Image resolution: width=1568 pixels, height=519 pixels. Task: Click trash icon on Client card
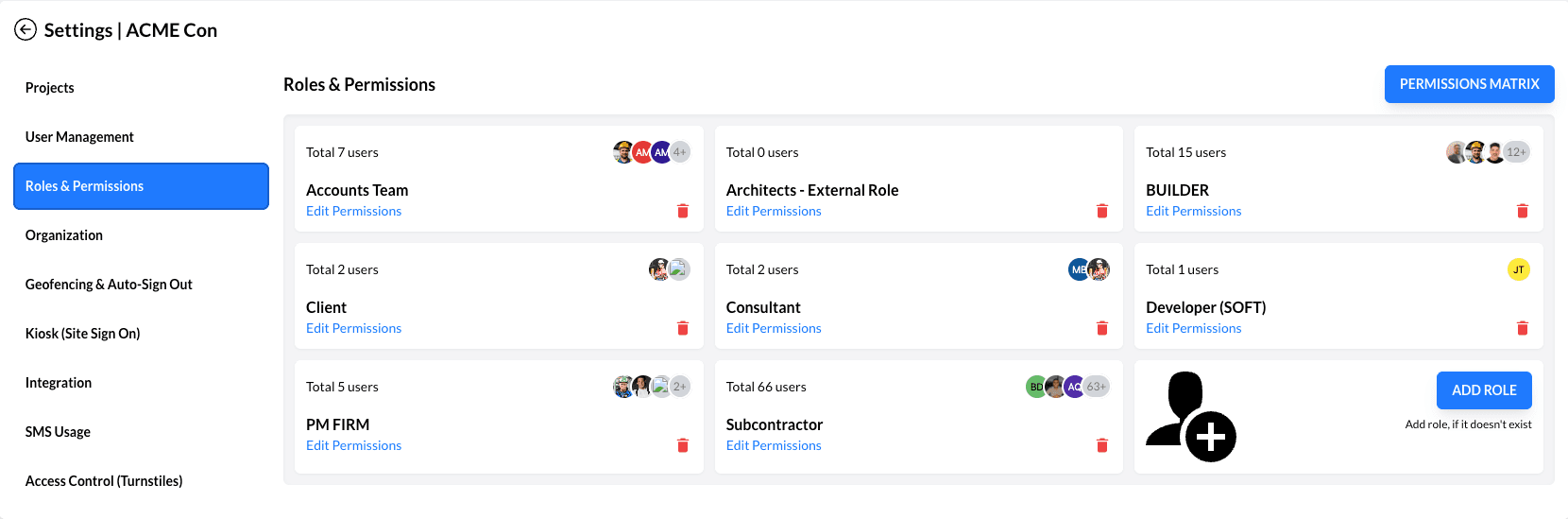[x=683, y=328]
